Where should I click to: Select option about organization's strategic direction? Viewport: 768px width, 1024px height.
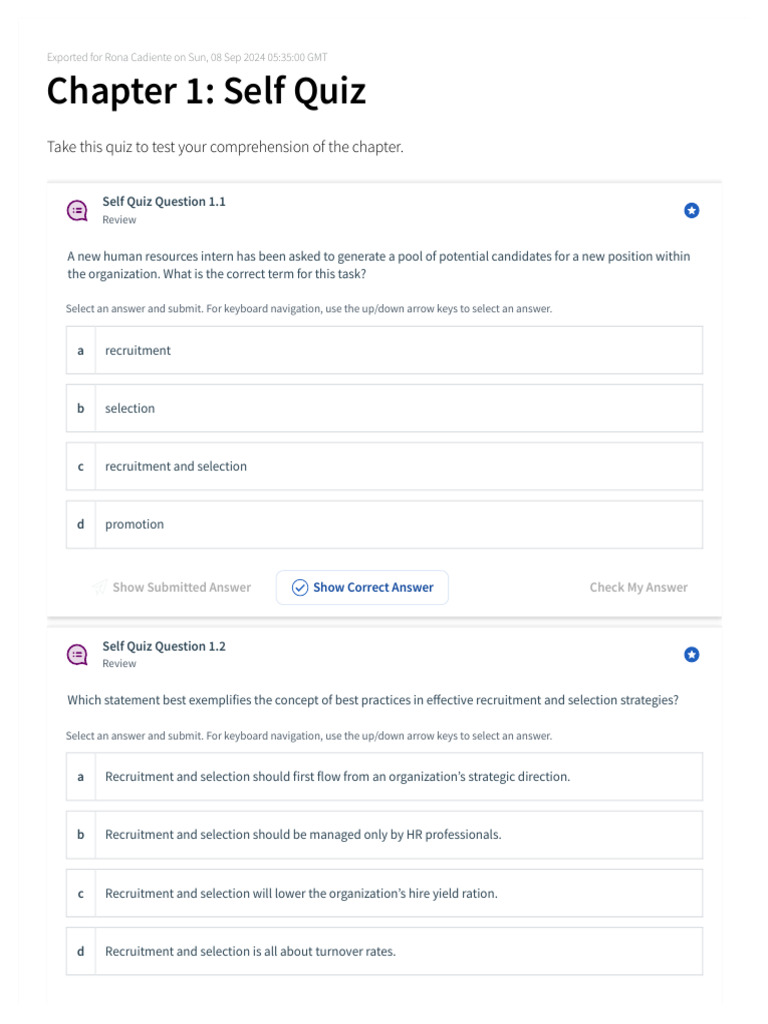[384, 777]
